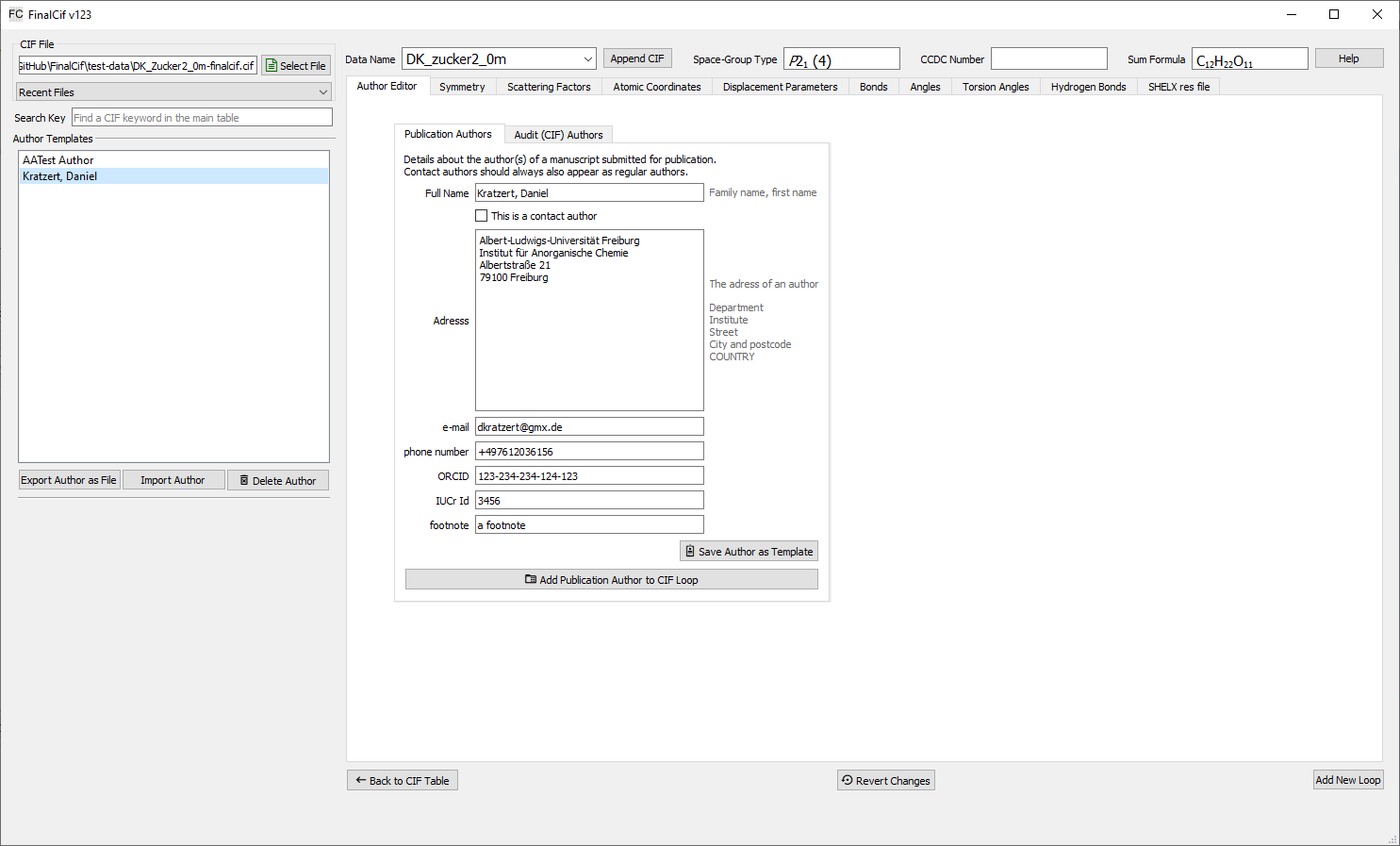1400x846 pixels.
Task: Switch to the Audit (CIF) Authors tab
Action: [558, 135]
